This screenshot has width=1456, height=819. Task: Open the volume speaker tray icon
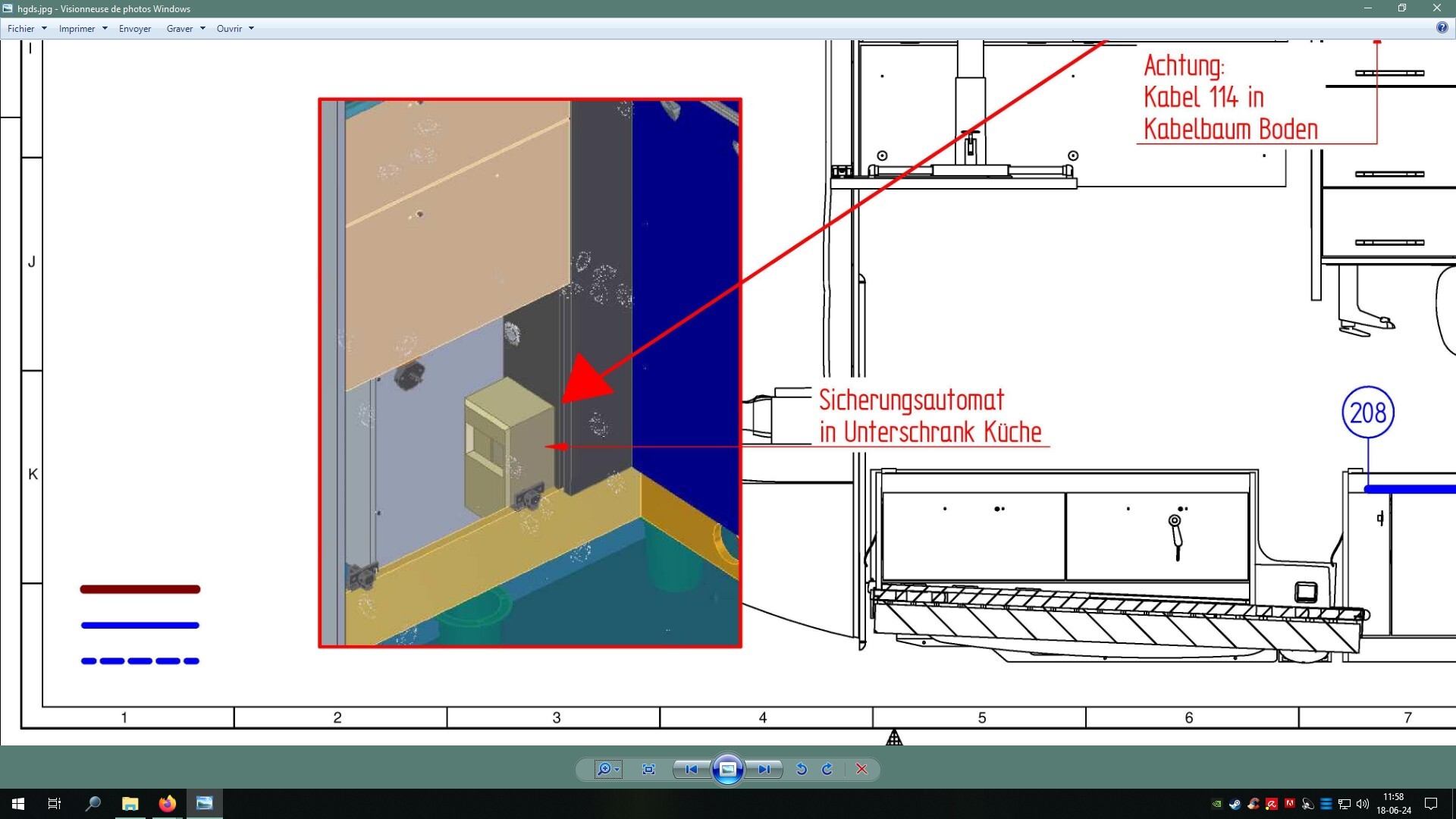coord(1363,804)
